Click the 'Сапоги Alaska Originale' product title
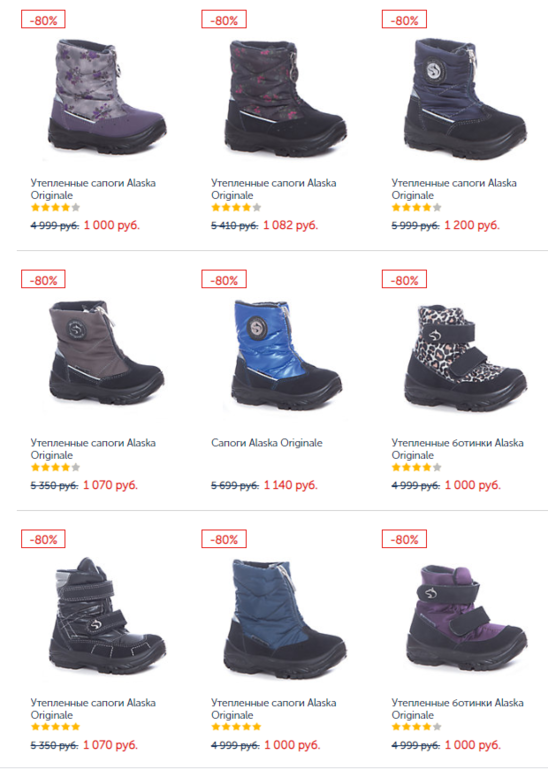 tap(267, 442)
